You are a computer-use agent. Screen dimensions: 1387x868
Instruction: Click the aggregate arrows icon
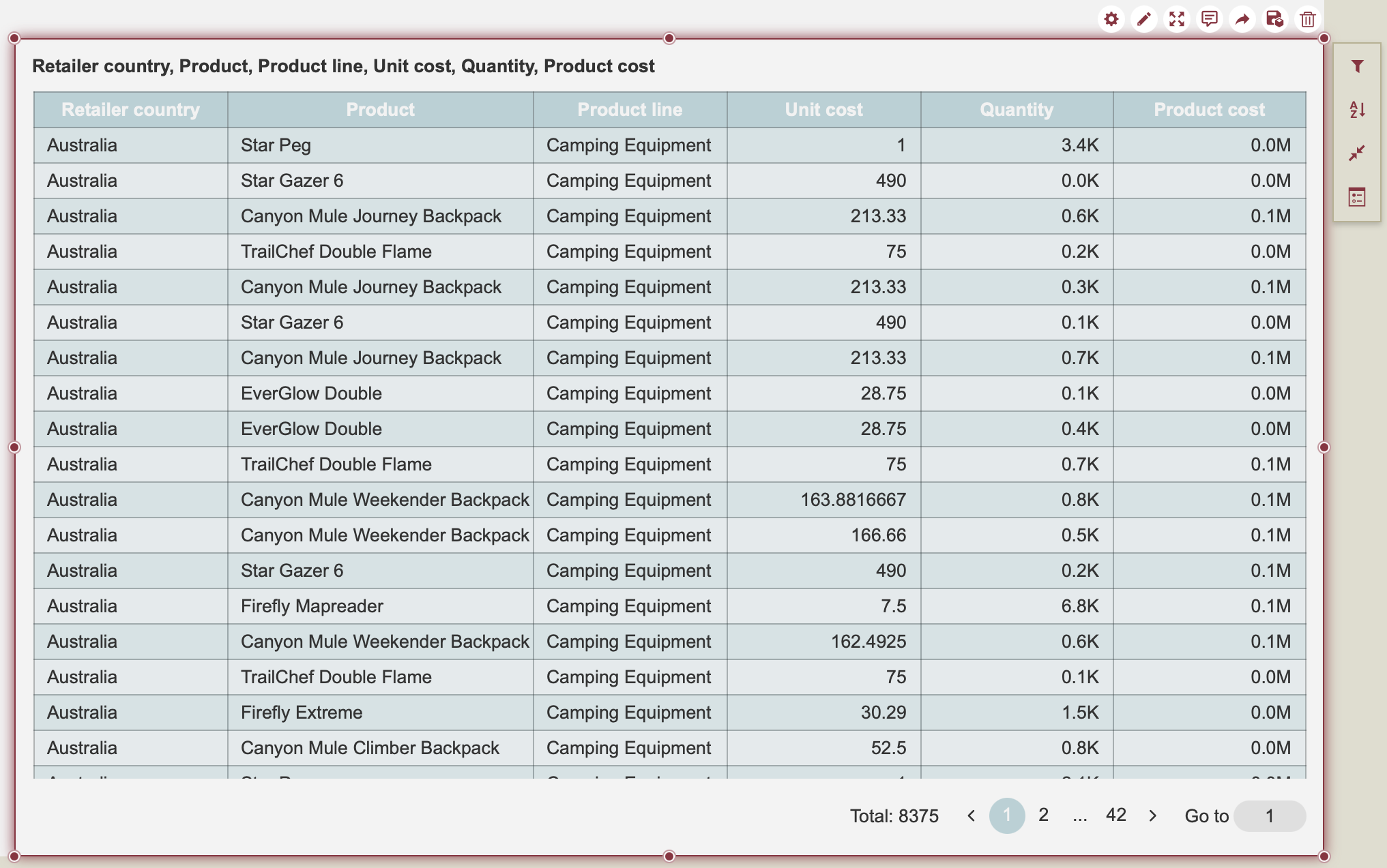pos(1357,153)
